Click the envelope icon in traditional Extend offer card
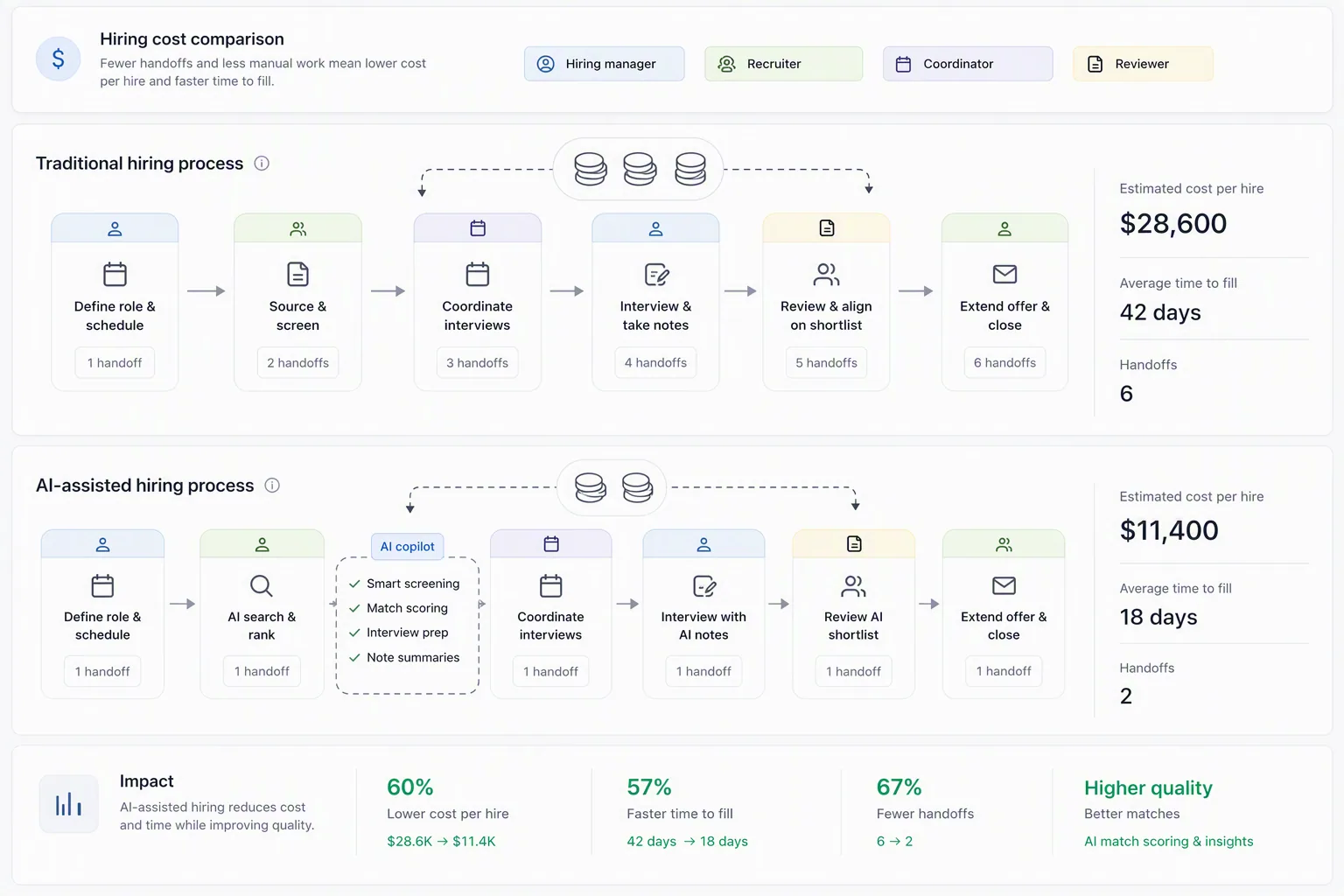1344x896 pixels. pyautogui.click(x=1004, y=275)
